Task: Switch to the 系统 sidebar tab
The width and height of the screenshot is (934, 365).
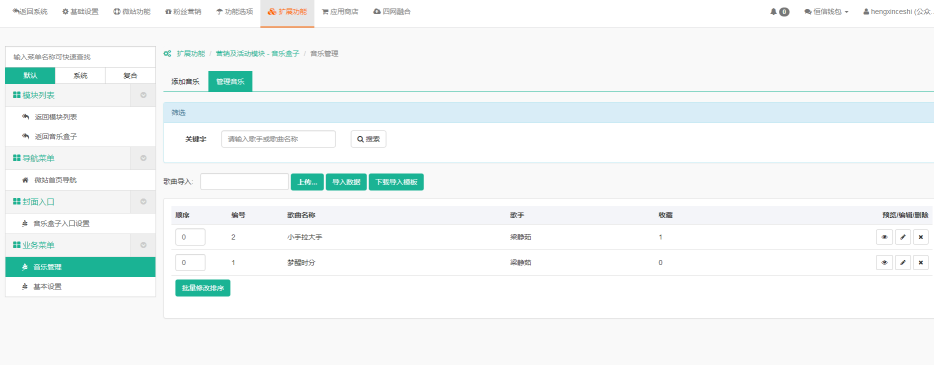Action: [x=80, y=76]
